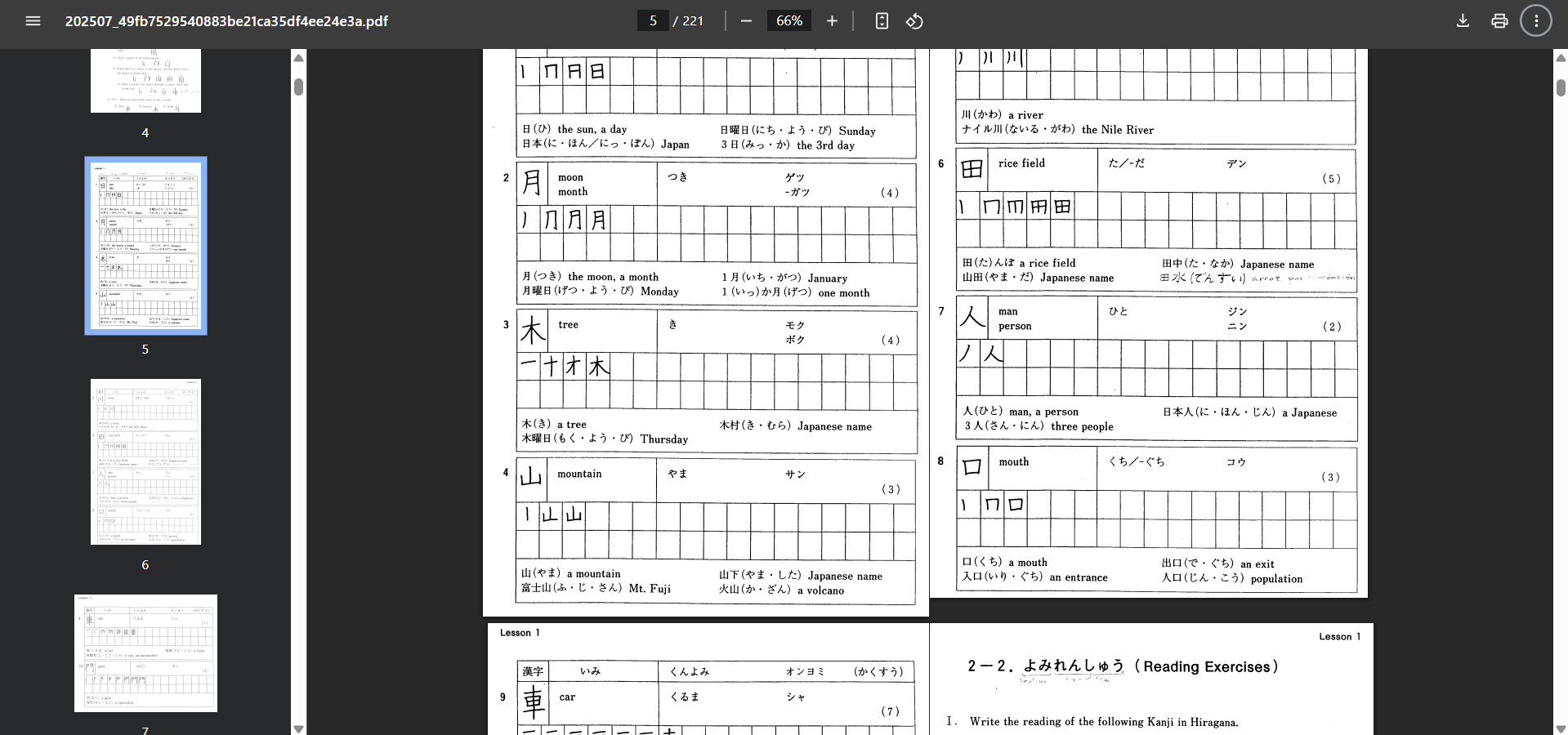Click the word 'January'
The image size is (1568, 735).
point(827,278)
